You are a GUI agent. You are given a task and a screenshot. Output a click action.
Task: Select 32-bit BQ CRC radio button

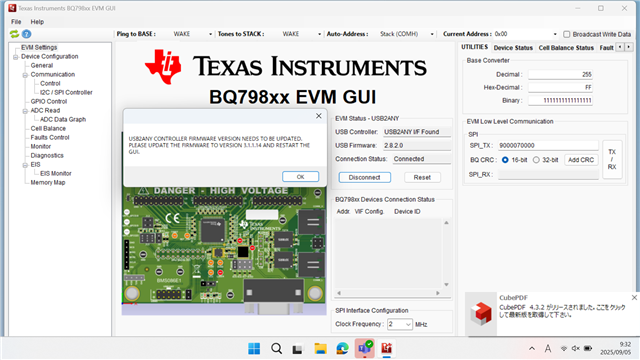(x=536, y=160)
